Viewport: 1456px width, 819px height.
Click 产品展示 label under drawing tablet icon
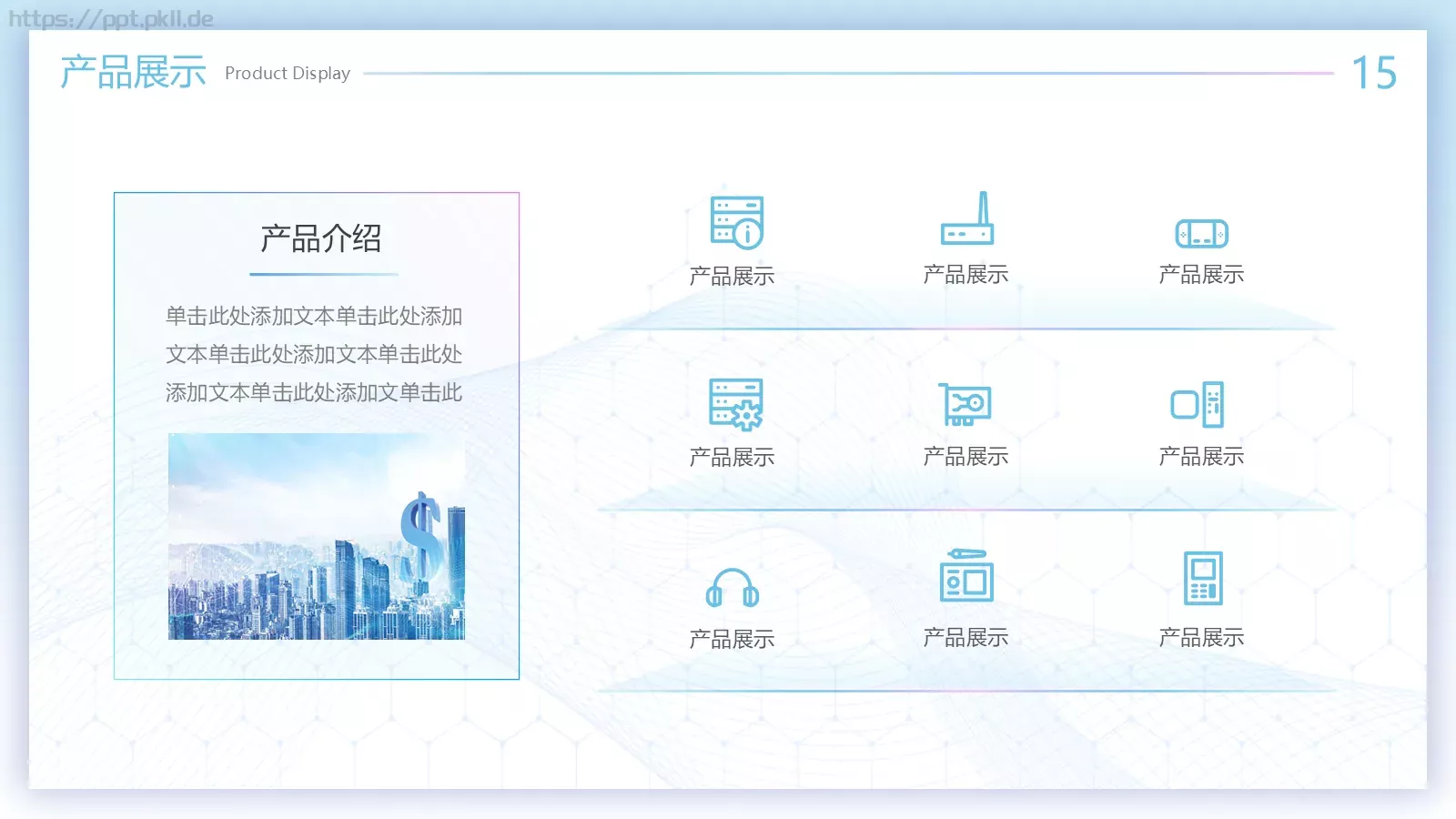(x=966, y=637)
